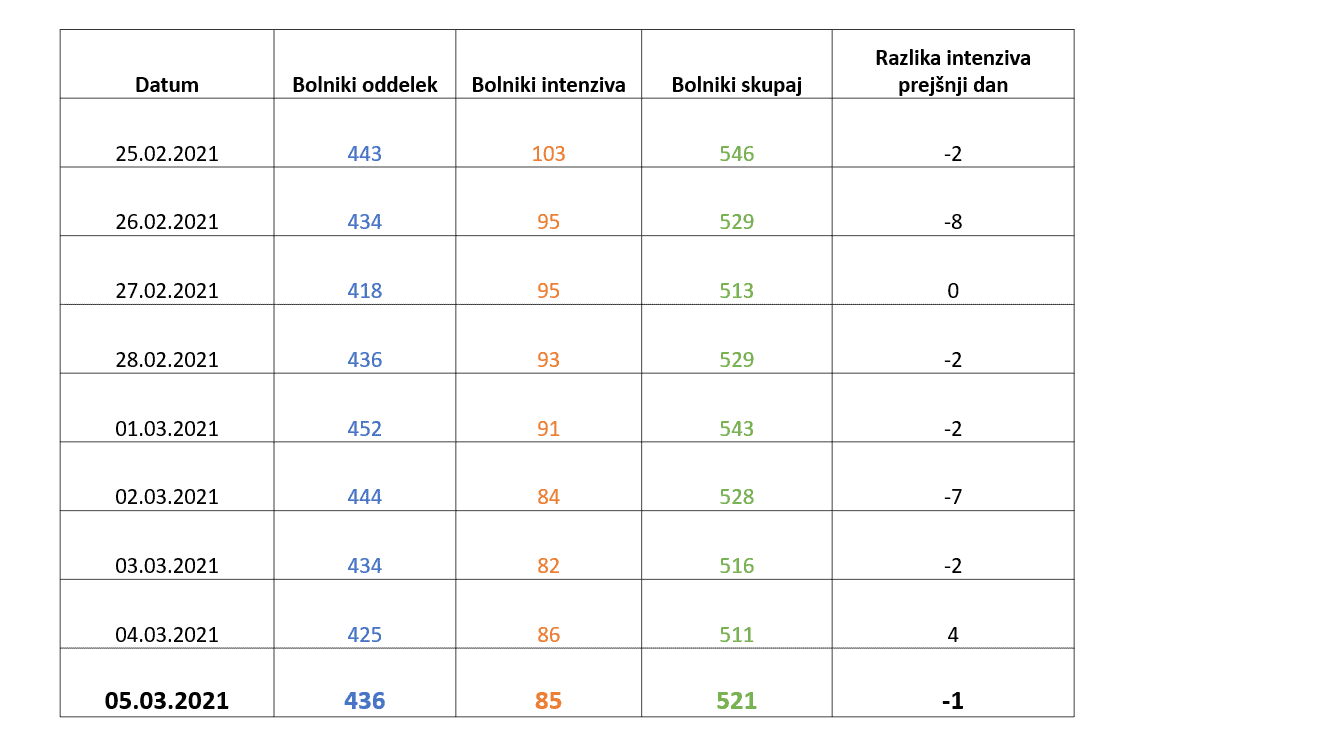The image size is (1334, 755).
Task: Select the bold blue value 436
Action: click(x=365, y=701)
